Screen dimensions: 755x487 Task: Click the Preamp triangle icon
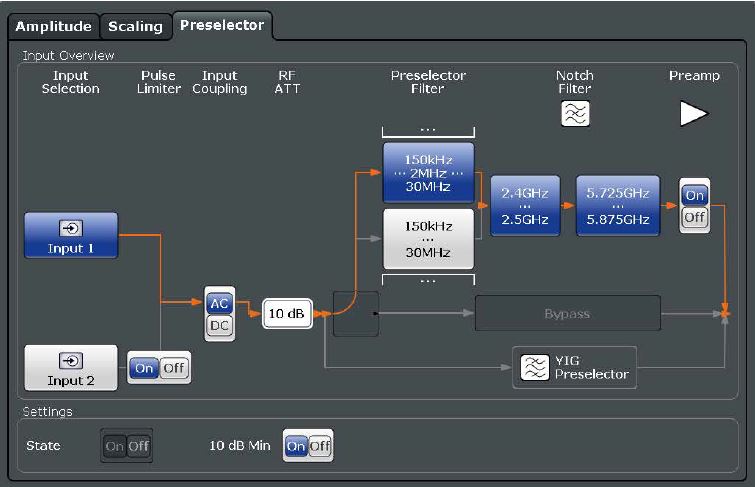coord(693,114)
